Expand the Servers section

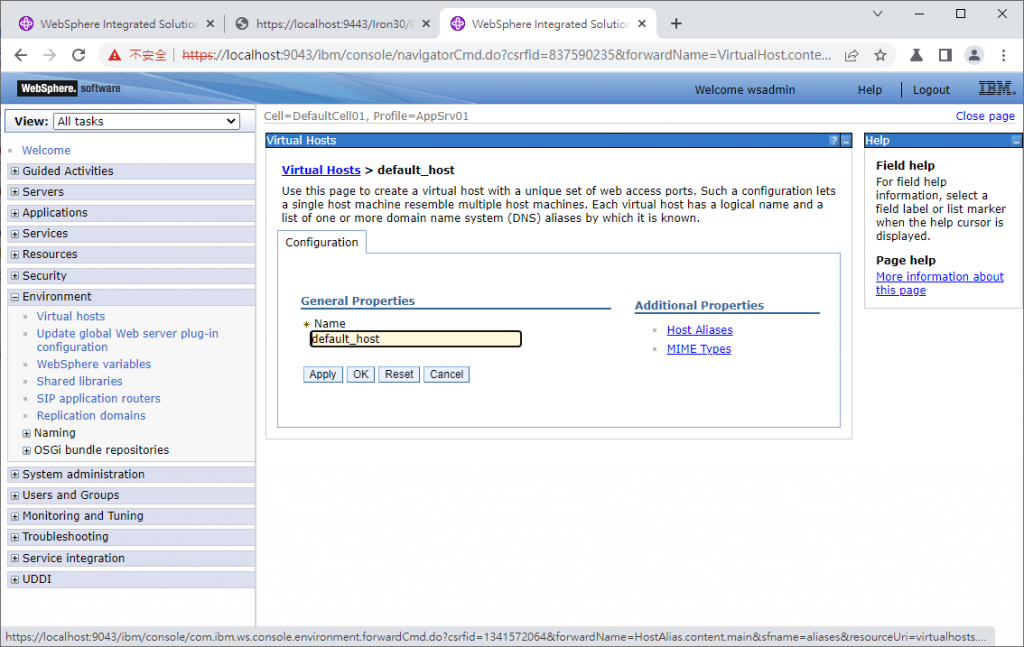(x=15, y=192)
